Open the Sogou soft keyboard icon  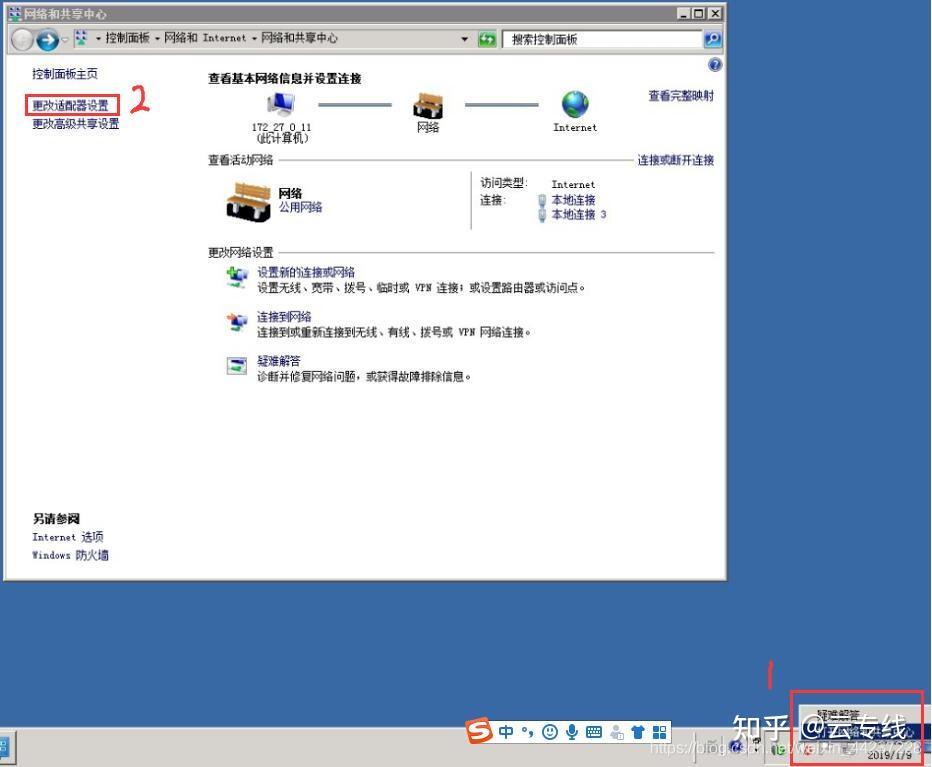(595, 732)
